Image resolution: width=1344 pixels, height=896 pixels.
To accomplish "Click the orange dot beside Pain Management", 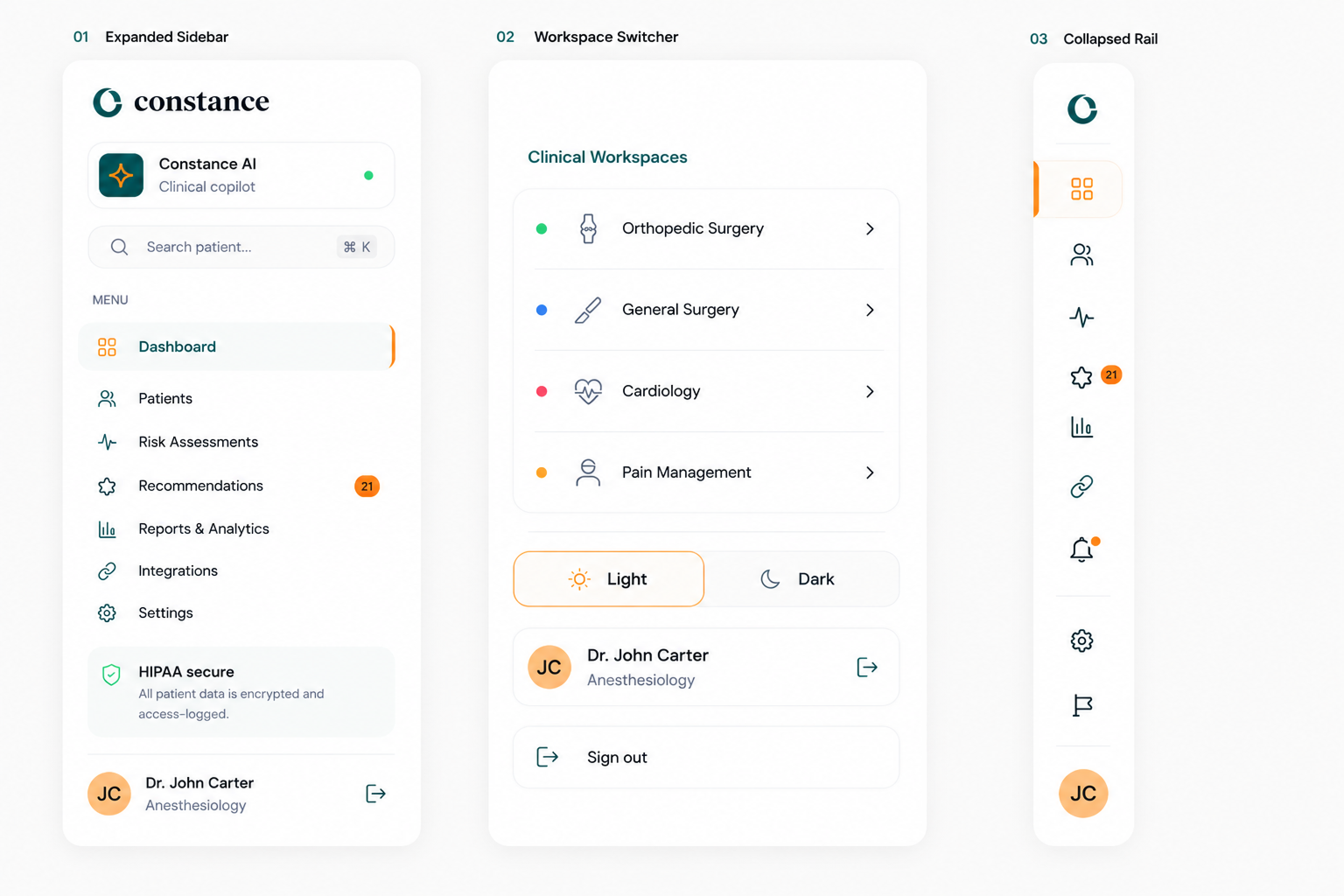I will click(542, 472).
